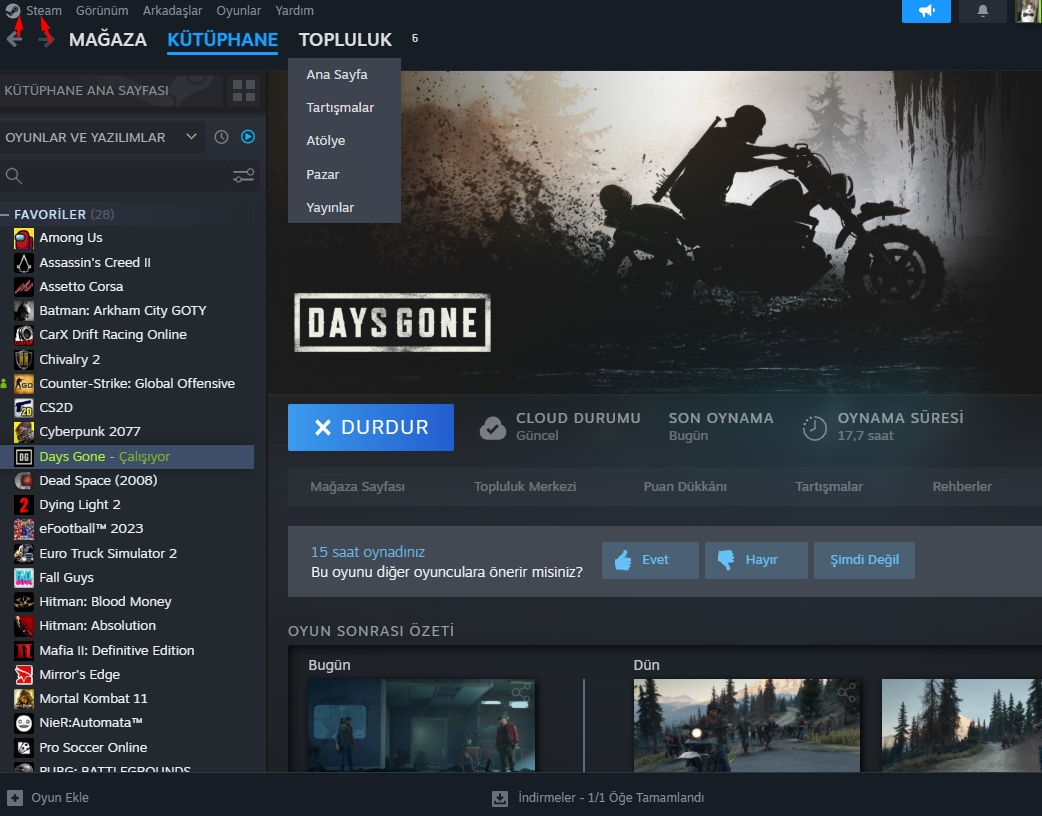The height and width of the screenshot is (816, 1042).
Task: Open the notifications bell
Action: click(x=982, y=11)
